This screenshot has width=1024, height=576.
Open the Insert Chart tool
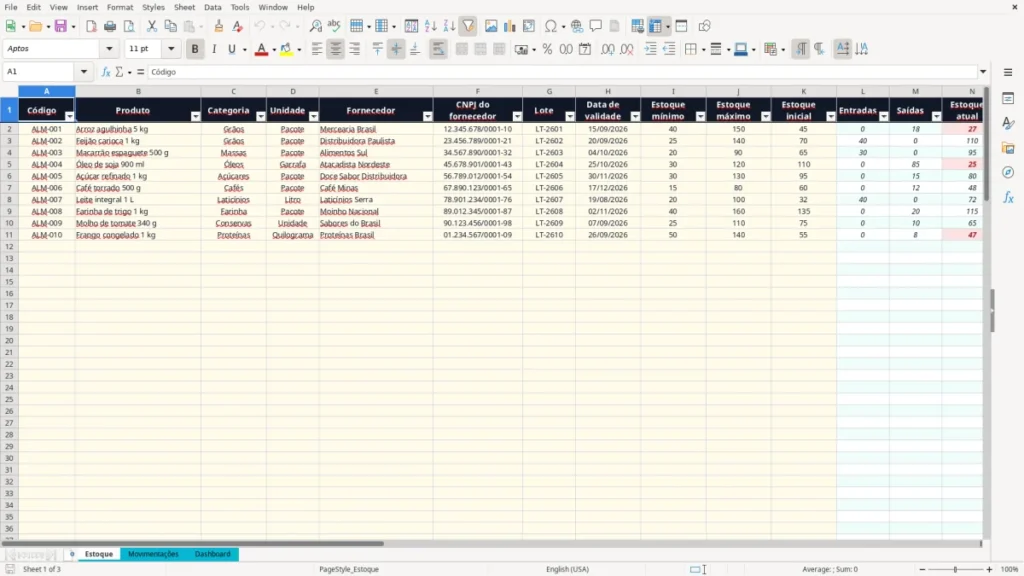[509, 26]
